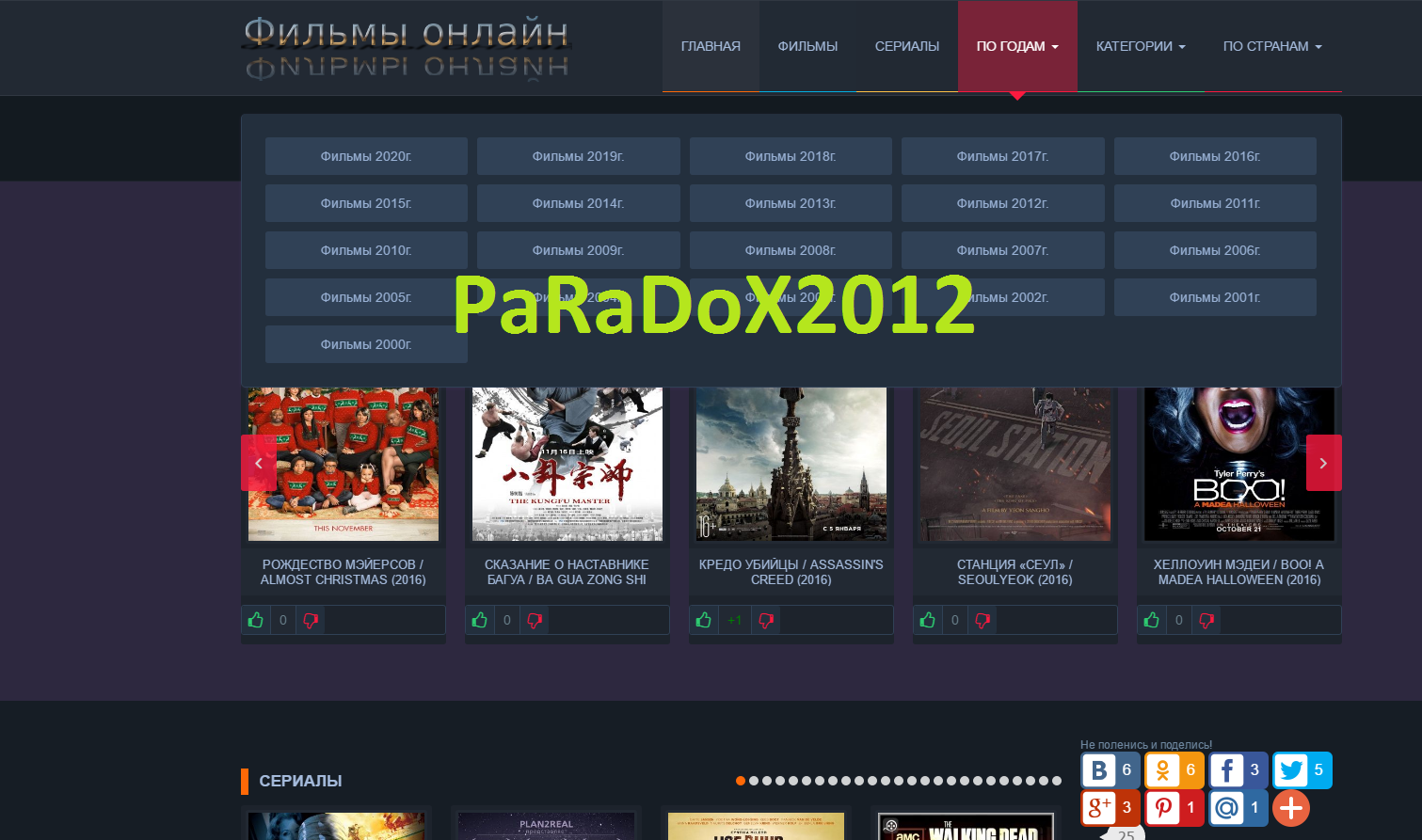Choose Фильмы 2013г. entry

(x=791, y=203)
